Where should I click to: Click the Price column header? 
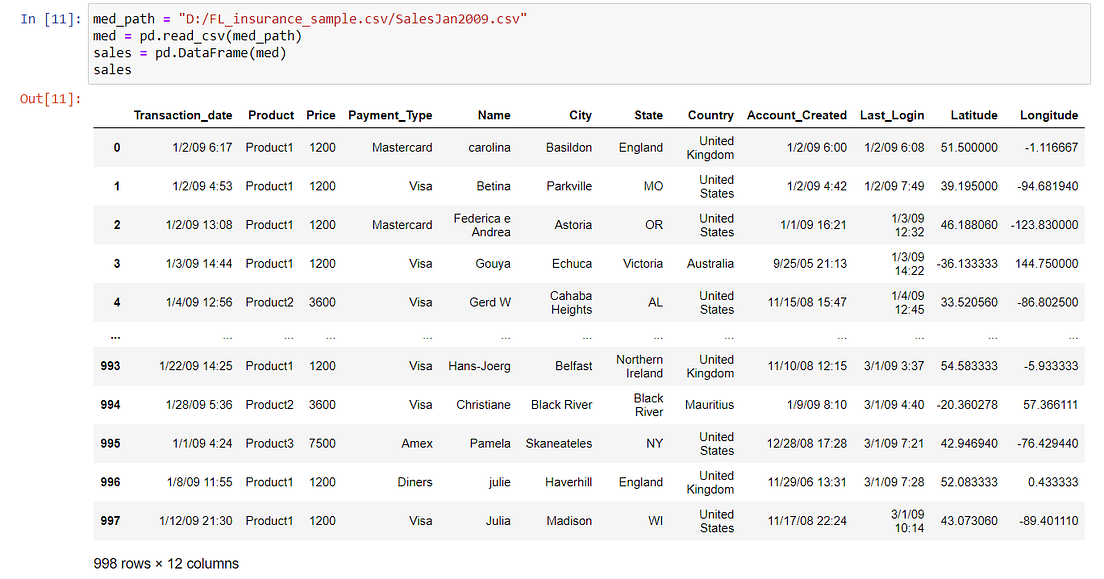coord(320,115)
